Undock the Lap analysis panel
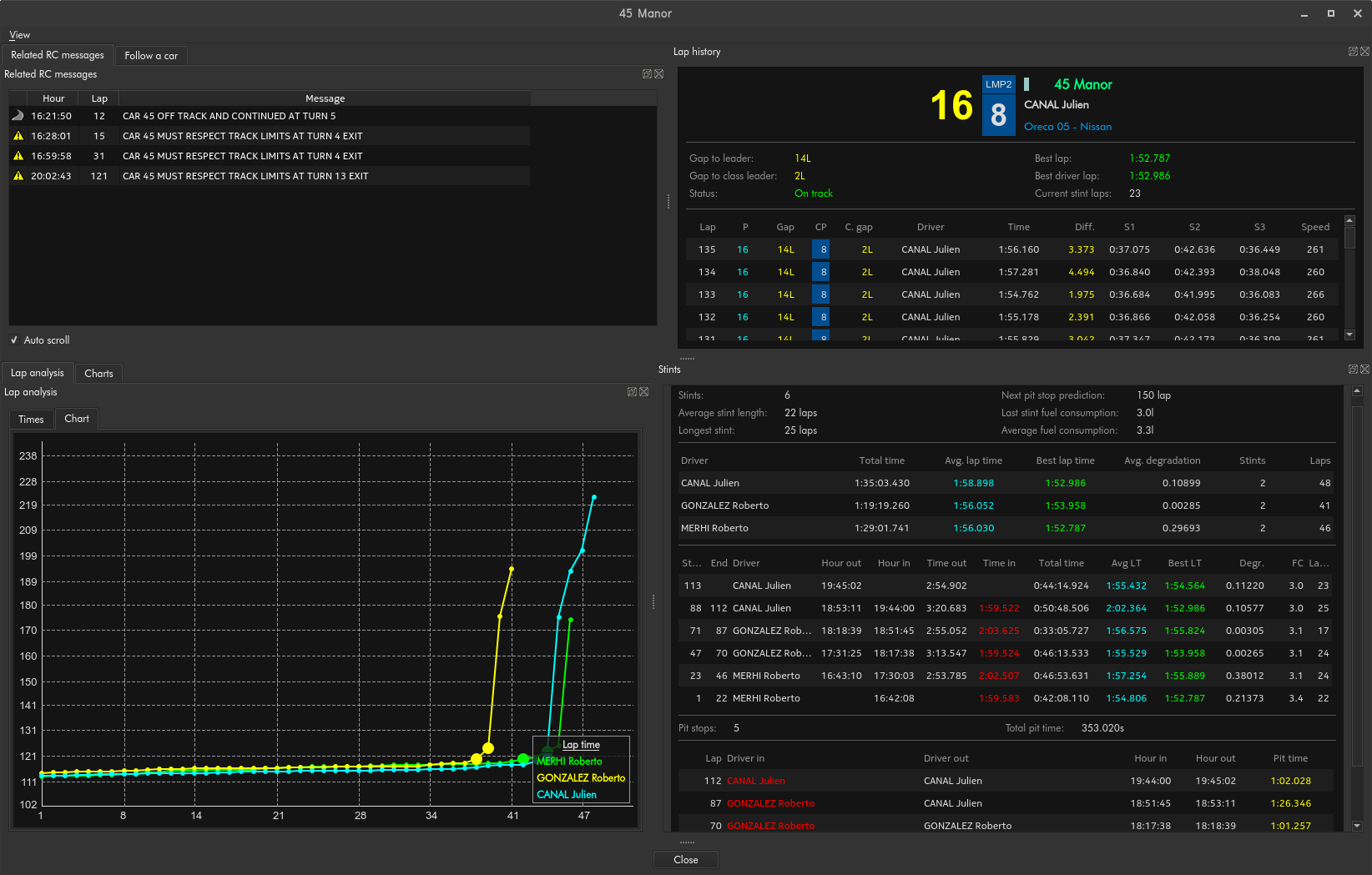Image resolution: width=1372 pixels, height=875 pixels. [x=632, y=392]
